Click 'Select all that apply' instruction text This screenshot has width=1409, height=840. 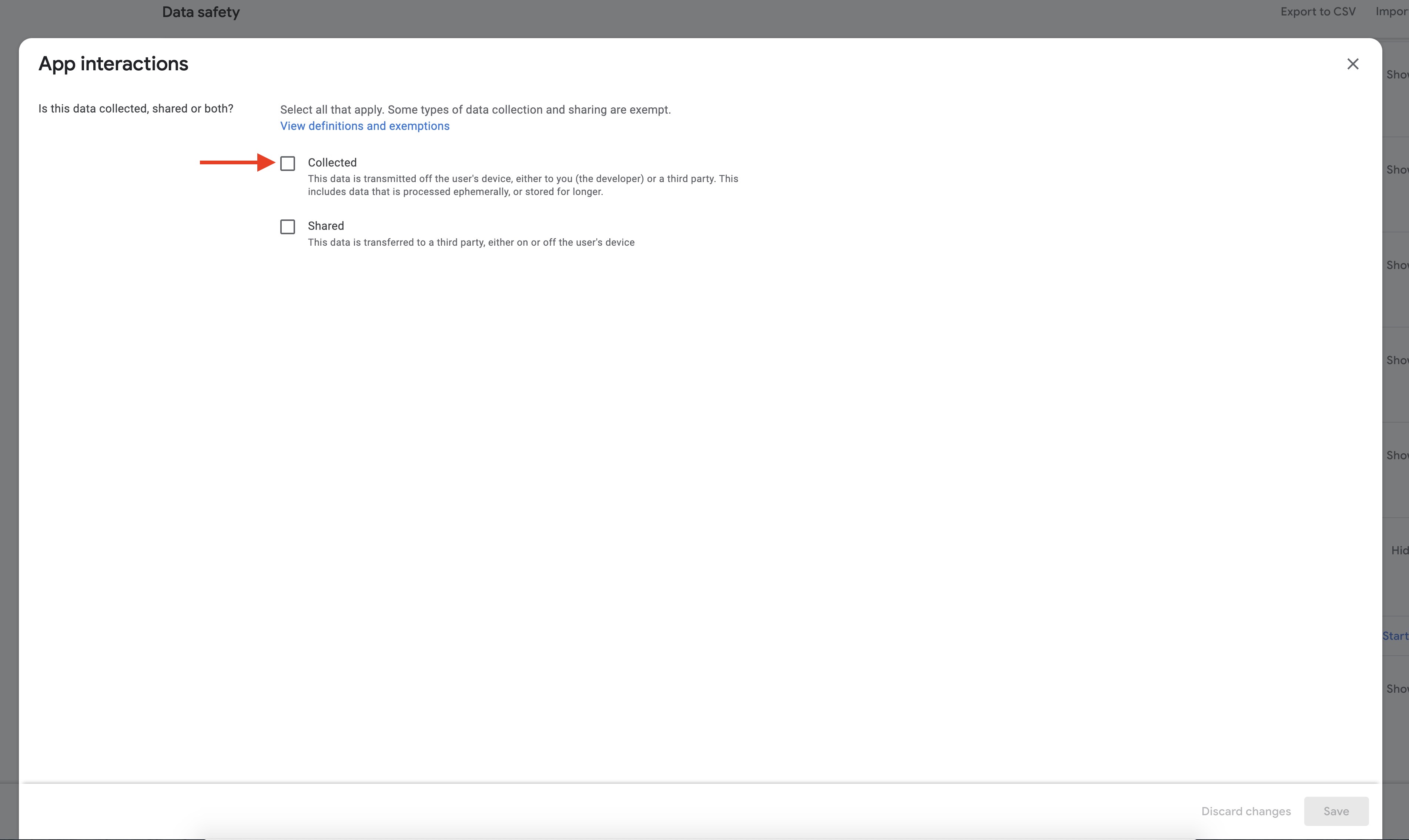(x=475, y=110)
